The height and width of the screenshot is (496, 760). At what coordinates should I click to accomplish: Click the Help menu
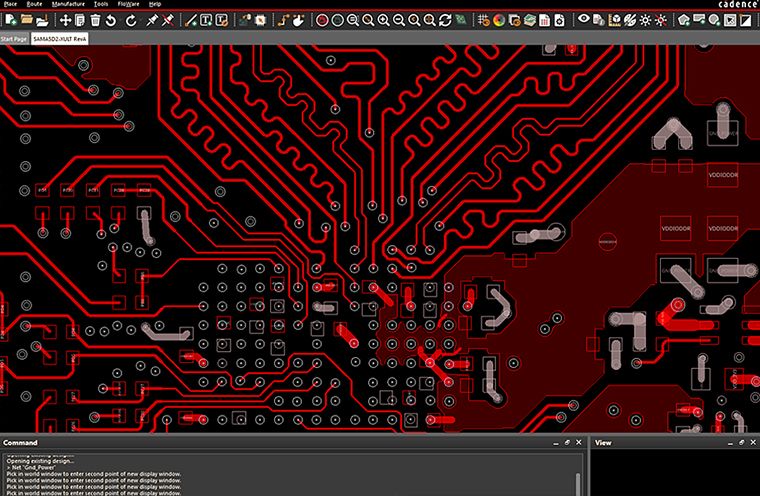pos(154,4)
